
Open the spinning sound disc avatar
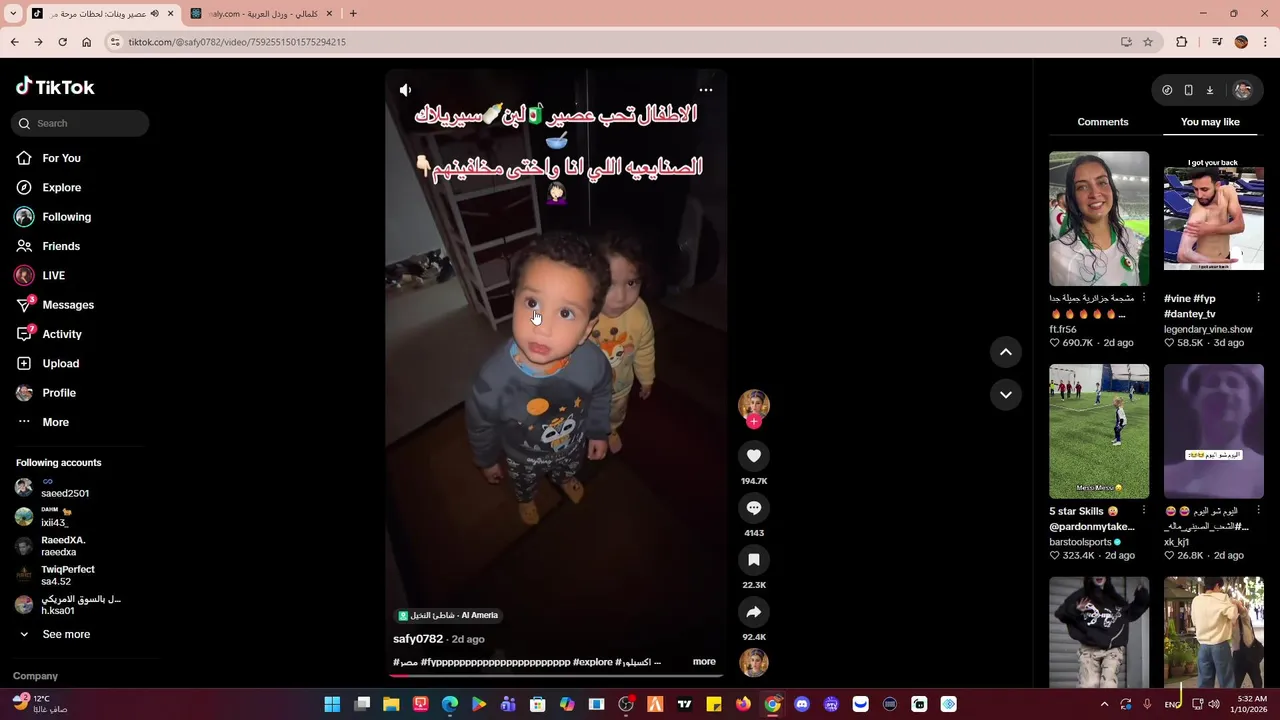[754, 662]
